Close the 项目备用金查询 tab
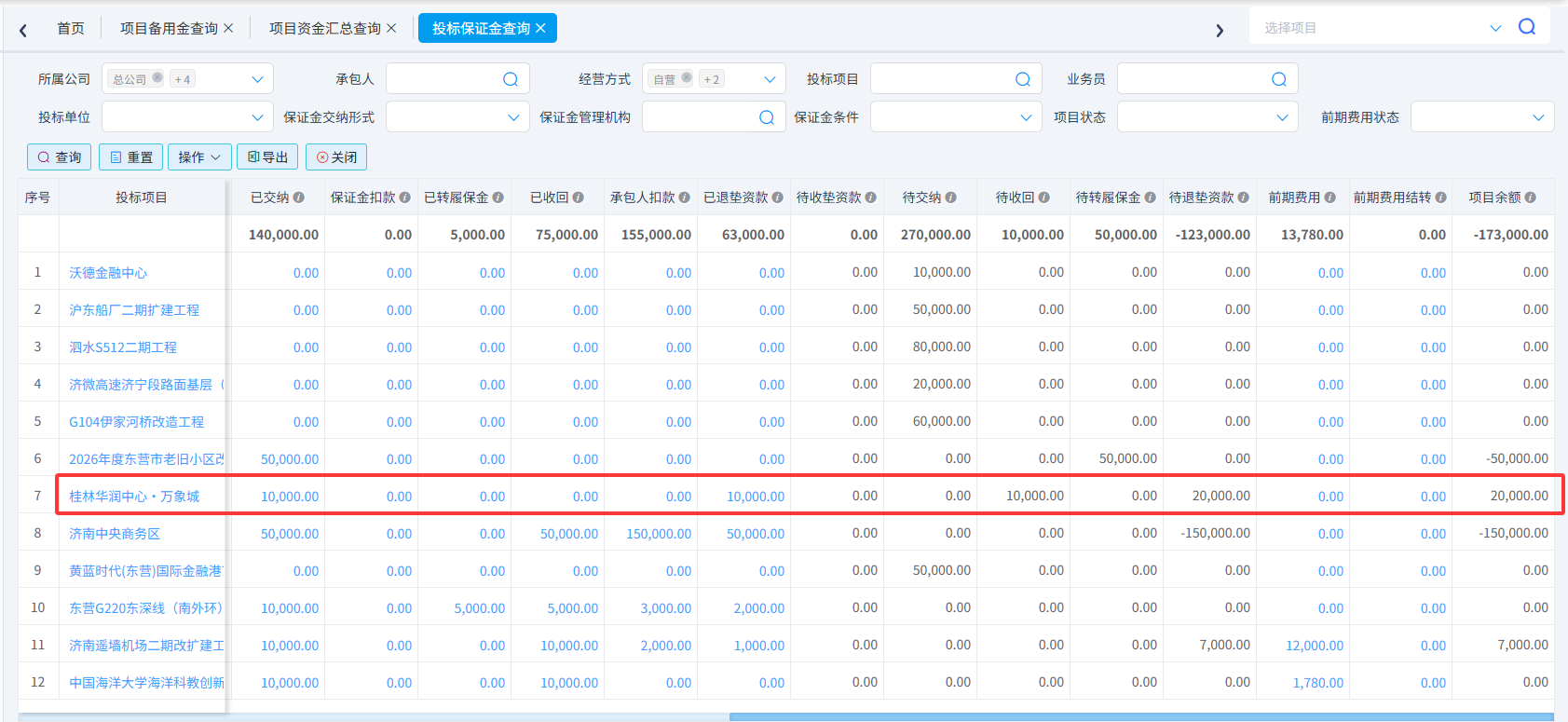The image size is (1568, 722). [x=229, y=29]
